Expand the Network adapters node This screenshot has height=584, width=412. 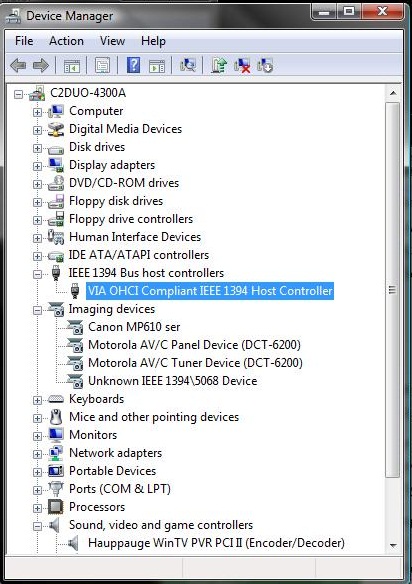37,454
